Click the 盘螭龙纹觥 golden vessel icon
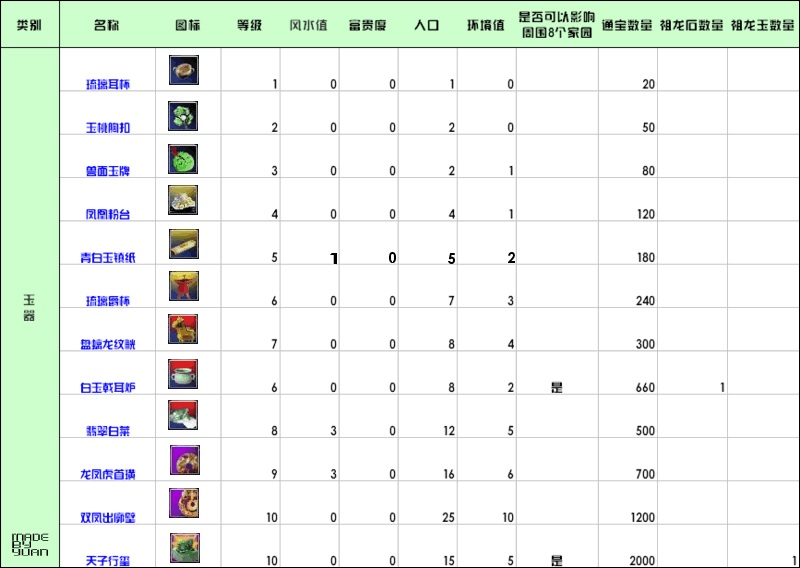This screenshot has height=568, width=800. [183, 329]
